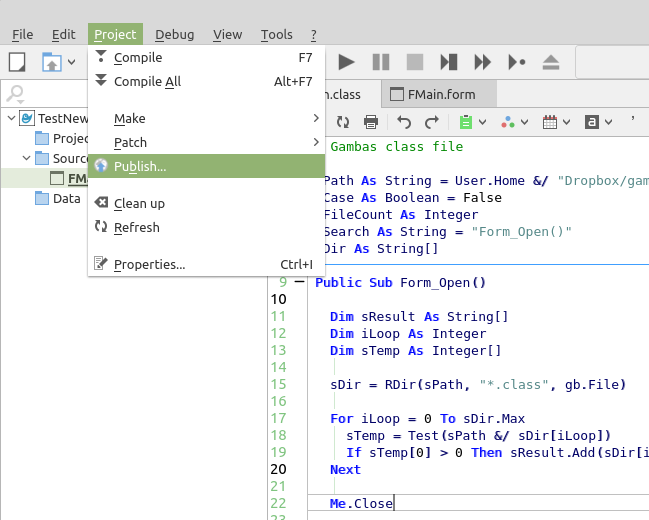This screenshot has width=649, height=520.
Task: Click the eject step out icon
Action: 551,63
